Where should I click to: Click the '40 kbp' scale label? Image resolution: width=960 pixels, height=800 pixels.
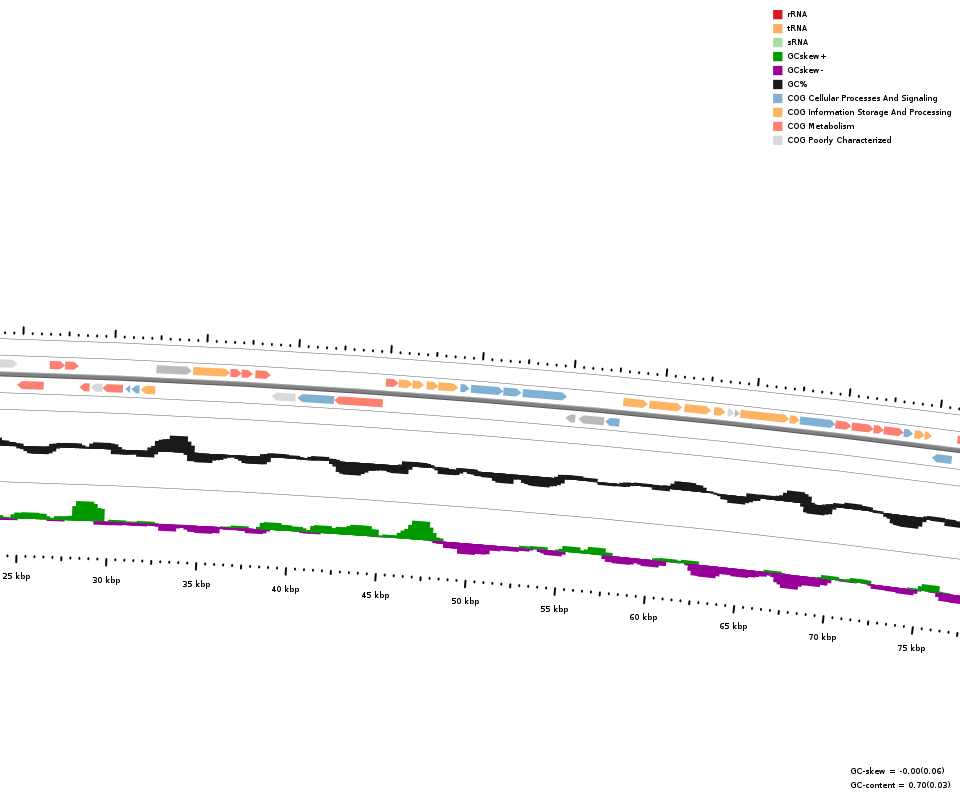(x=285, y=589)
